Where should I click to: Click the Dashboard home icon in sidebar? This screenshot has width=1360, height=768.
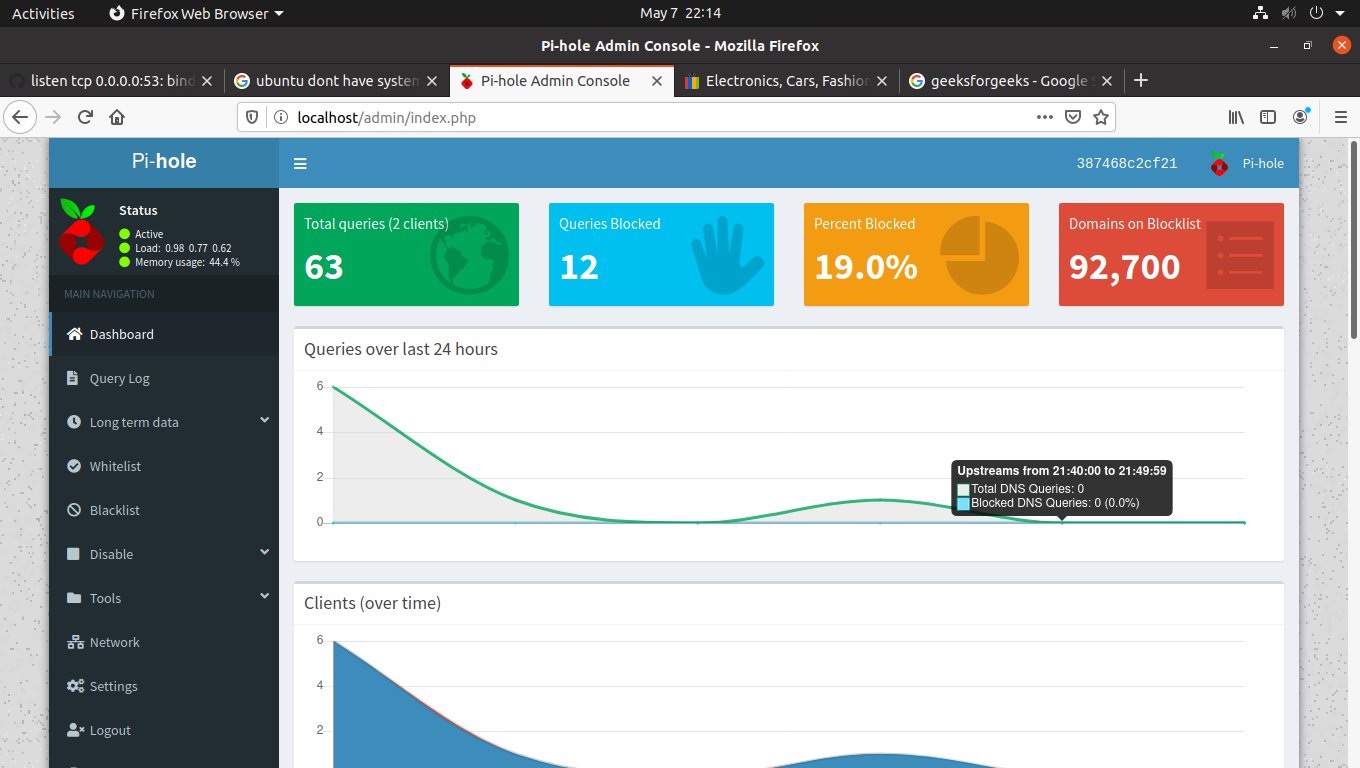[74, 334]
